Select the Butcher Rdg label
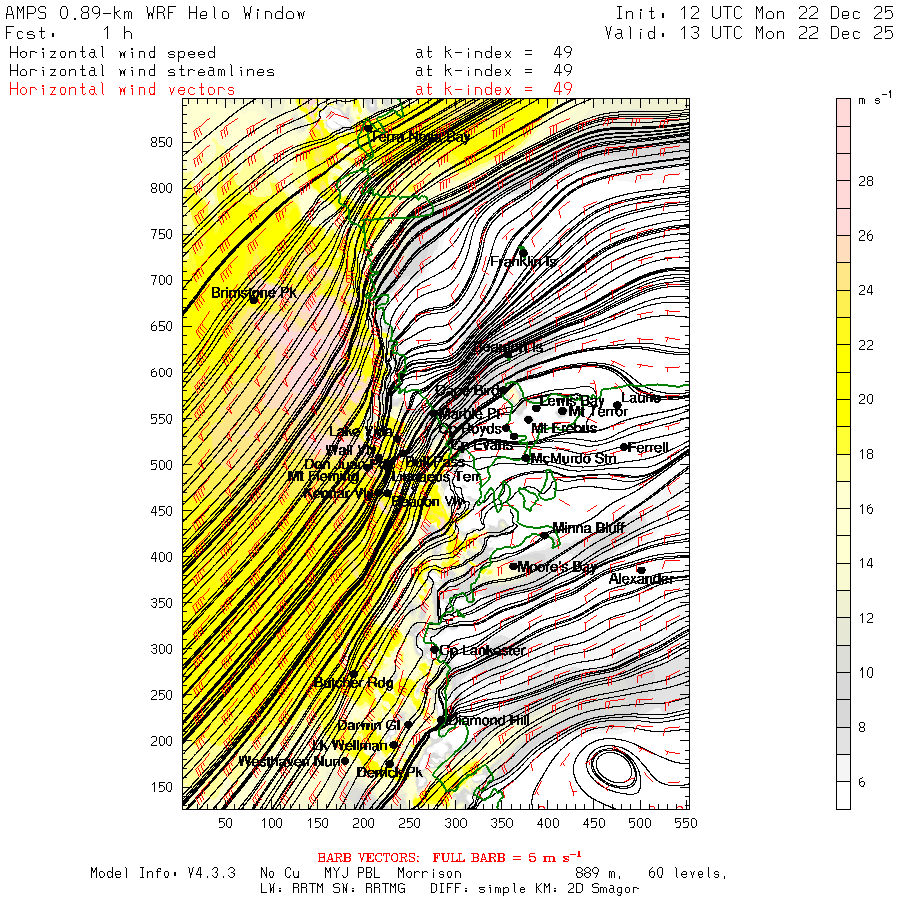The image size is (900, 900). point(354,682)
